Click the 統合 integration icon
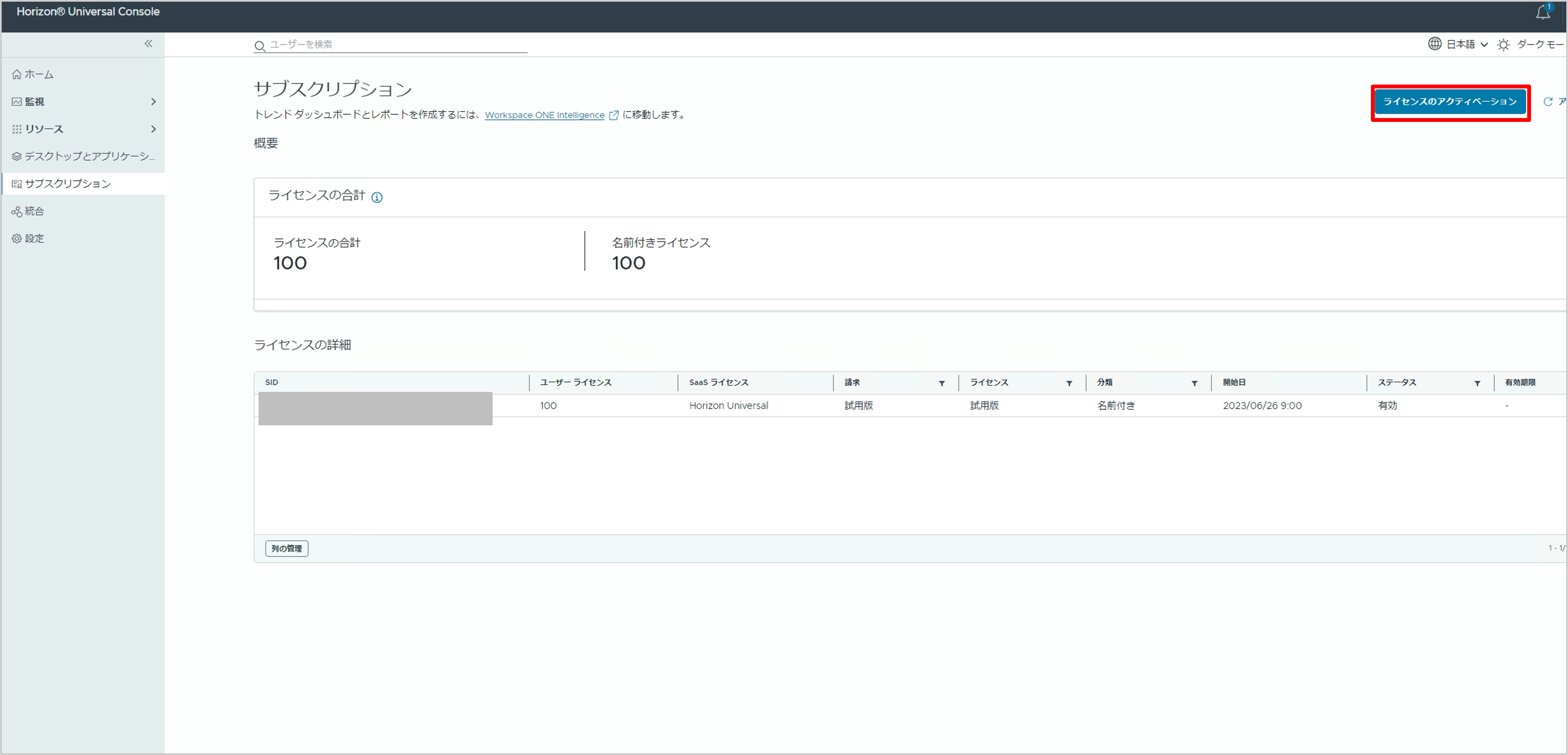 point(16,211)
